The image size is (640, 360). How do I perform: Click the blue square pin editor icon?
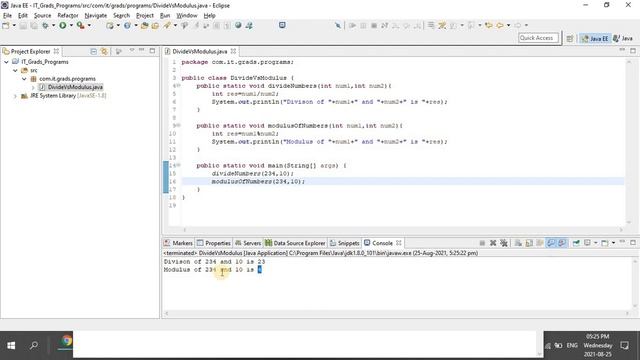pyautogui.click(x=282, y=25)
